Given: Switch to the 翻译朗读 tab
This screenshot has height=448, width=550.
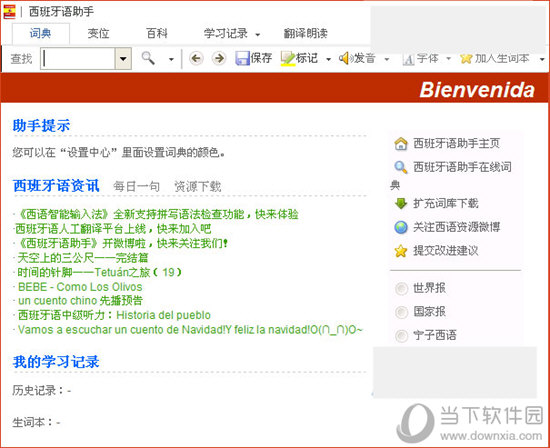Looking at the screenshot, I should [x=306, y=33].
